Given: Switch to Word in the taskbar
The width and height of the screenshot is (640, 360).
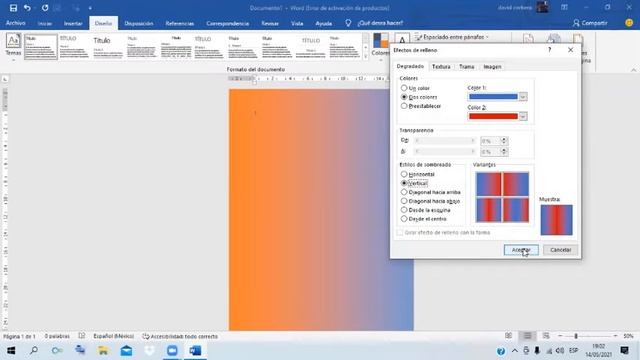Looking at the screenshot, I should pyautogui.click(x=195, y=351).
